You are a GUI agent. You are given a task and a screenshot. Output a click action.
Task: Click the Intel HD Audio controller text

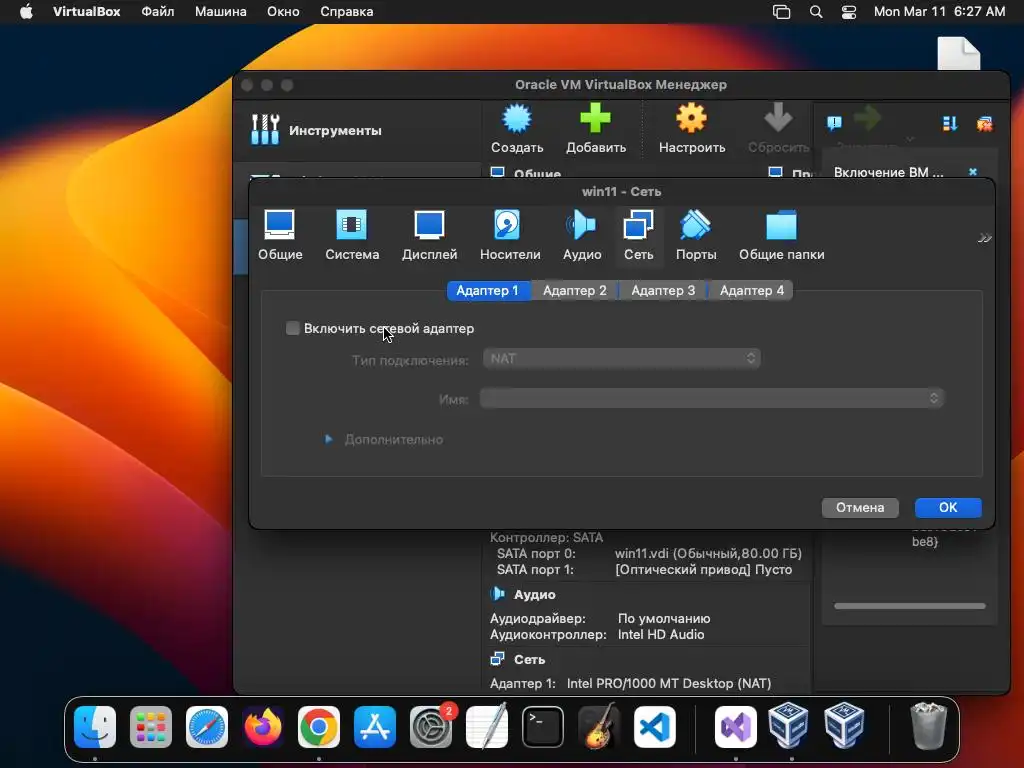tap(661, 634)
